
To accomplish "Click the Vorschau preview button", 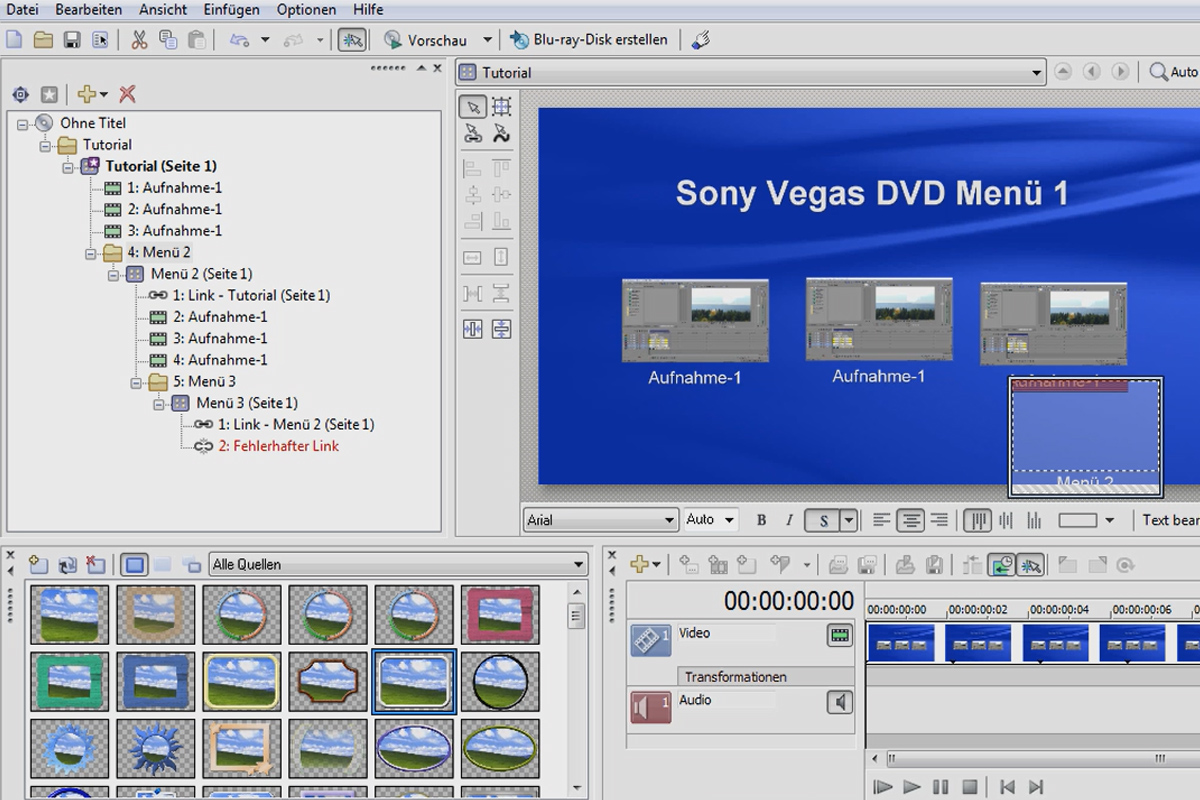I will coord(427,40).
